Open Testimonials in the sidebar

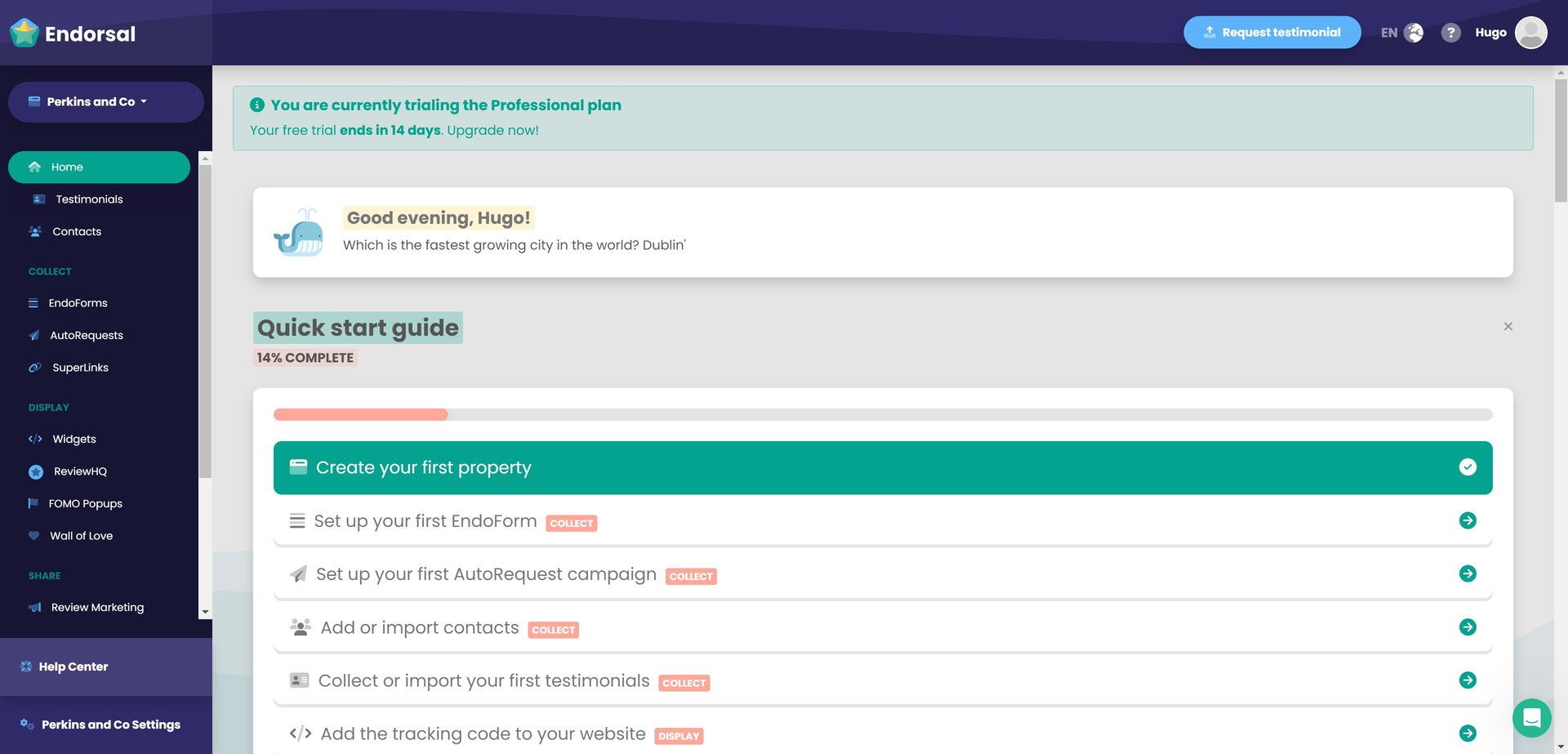coord(99,199)
